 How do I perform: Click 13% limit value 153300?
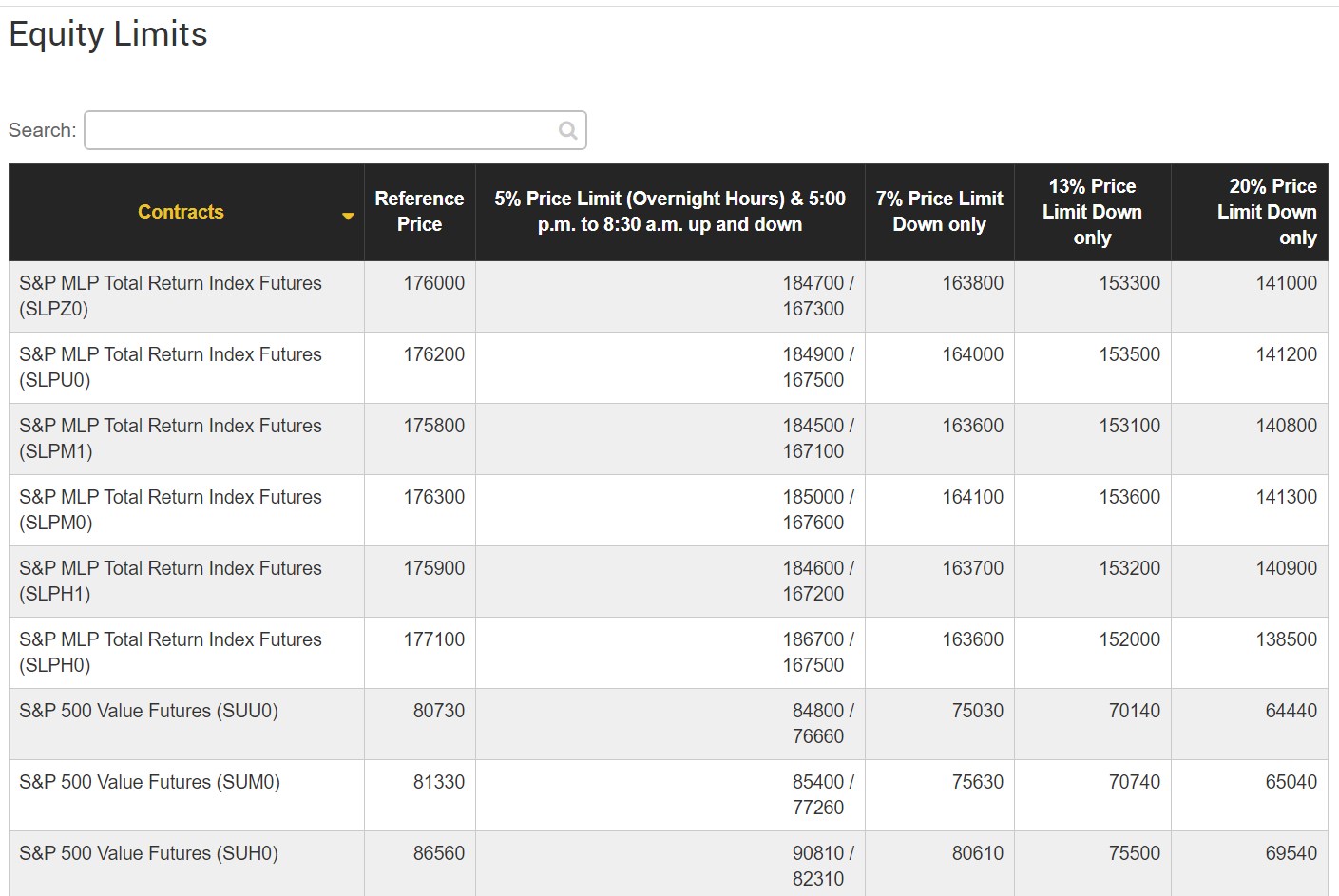point(1130,283)
